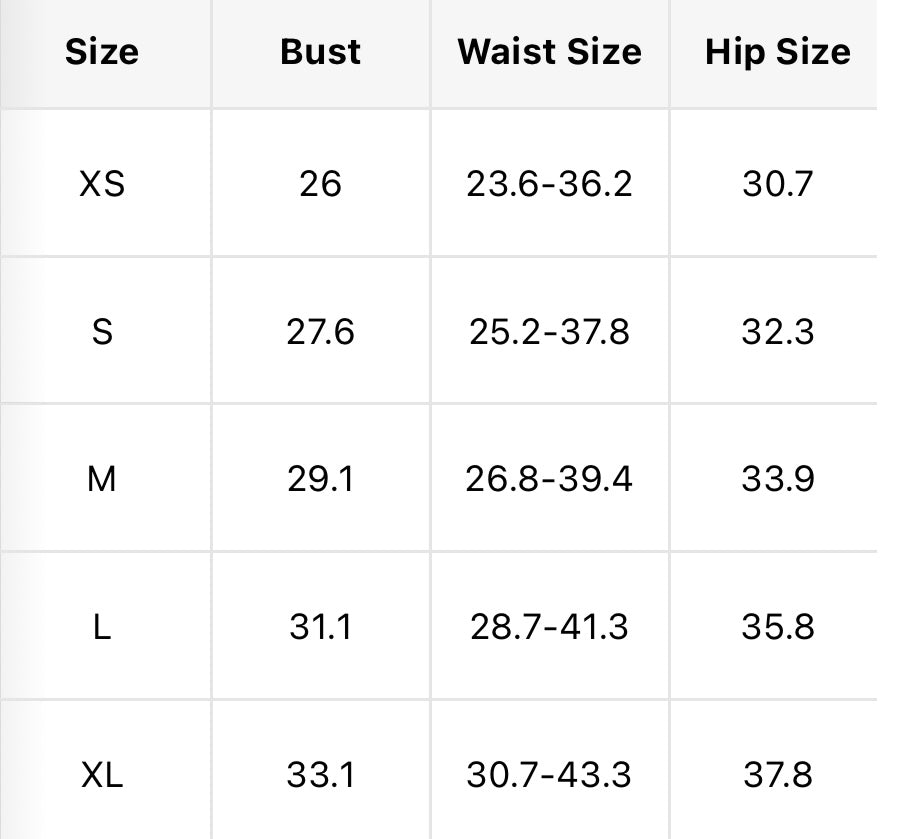Click bust value 29.1 cell
The height and width of the screenshot is (839, 915).
pos(320,480)
